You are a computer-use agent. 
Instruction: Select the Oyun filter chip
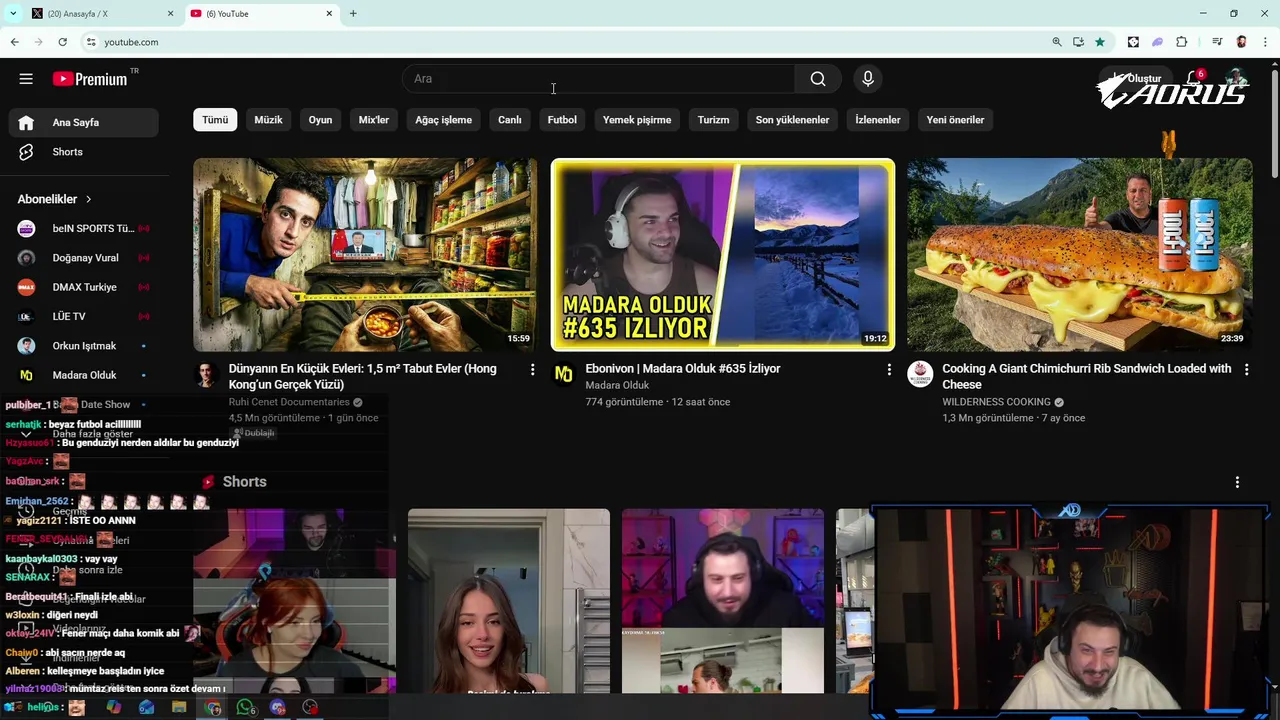320,120
